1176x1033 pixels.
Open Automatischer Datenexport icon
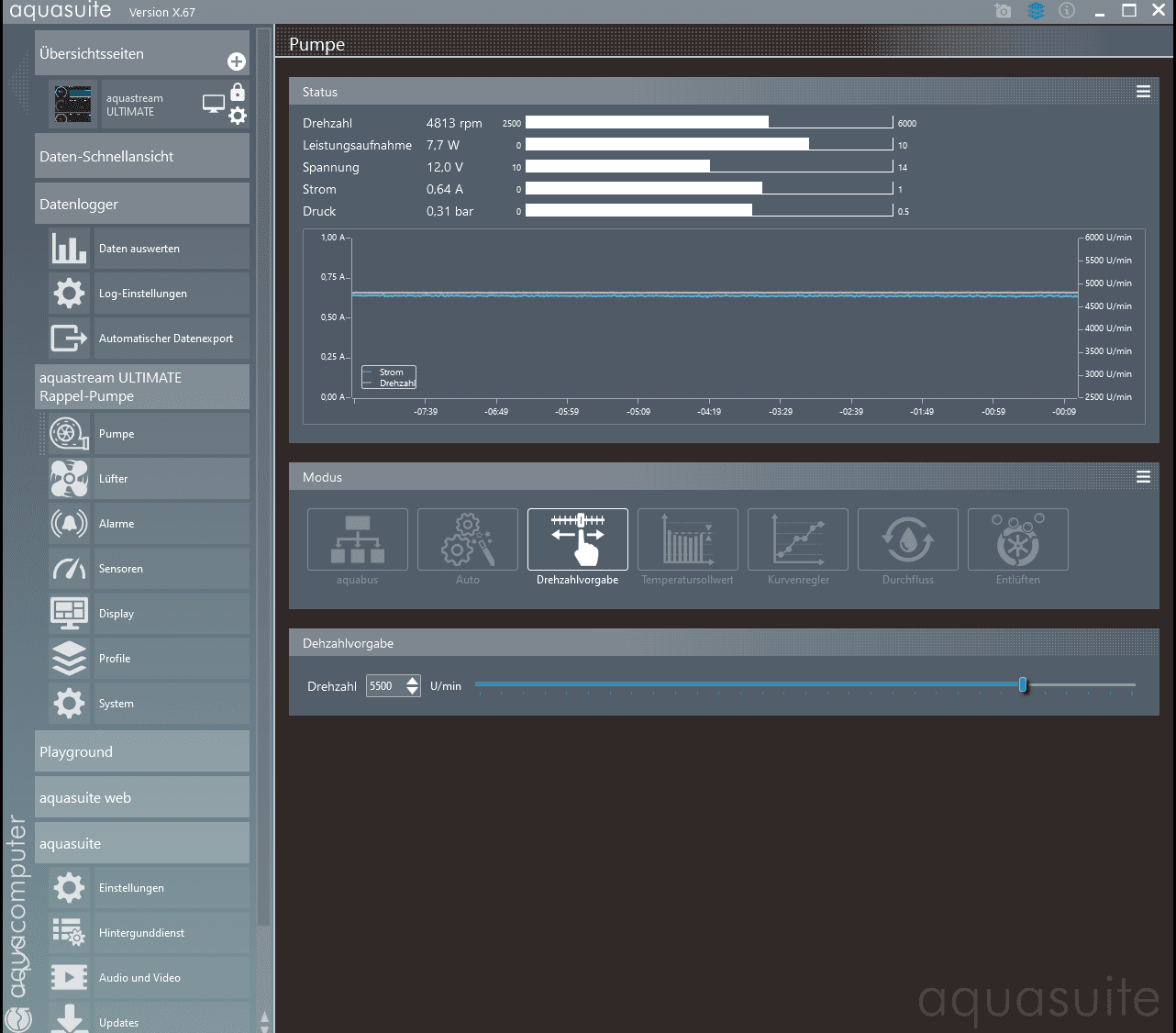[69, 339]
